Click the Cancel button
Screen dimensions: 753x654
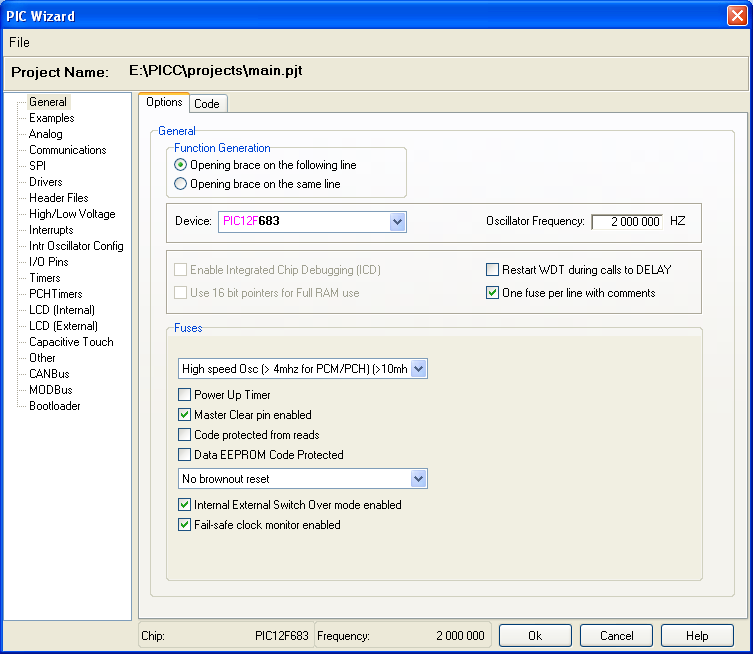click(616, 636)
